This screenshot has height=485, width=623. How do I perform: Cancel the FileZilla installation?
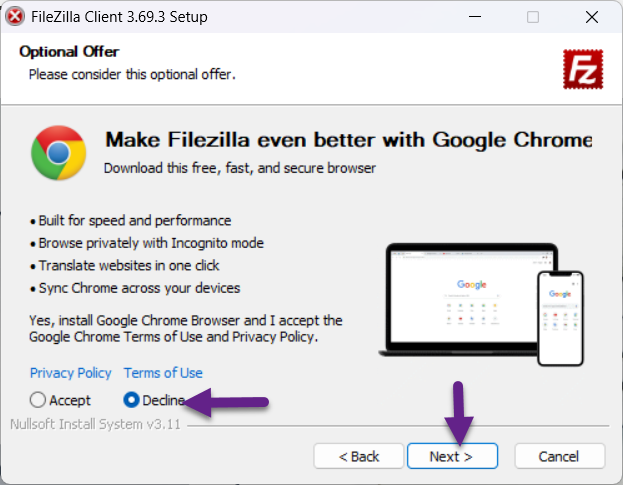pyautogui.click(x=559, y=456)
